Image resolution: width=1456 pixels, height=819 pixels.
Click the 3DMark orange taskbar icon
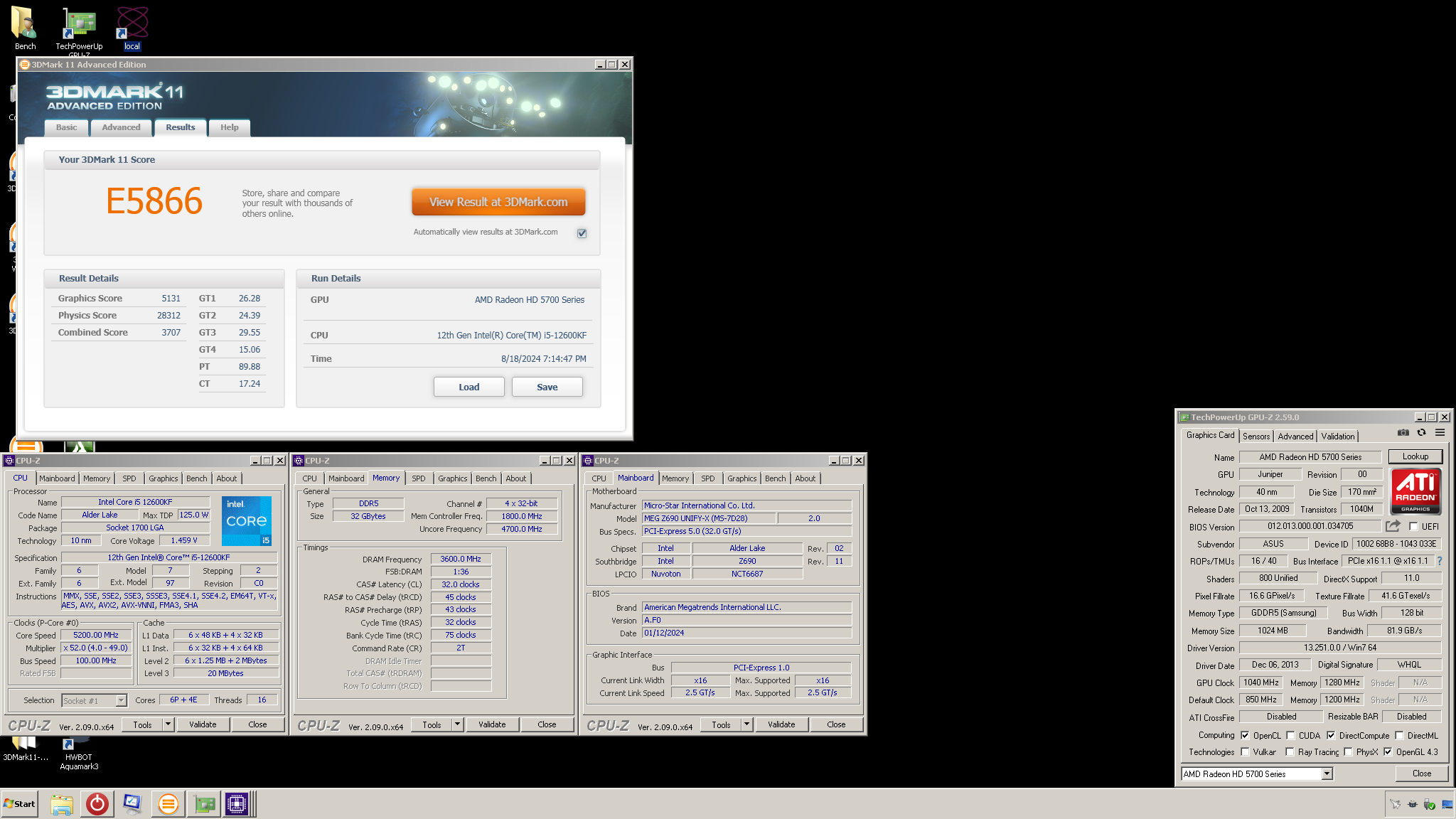click(x=168, y=804)
